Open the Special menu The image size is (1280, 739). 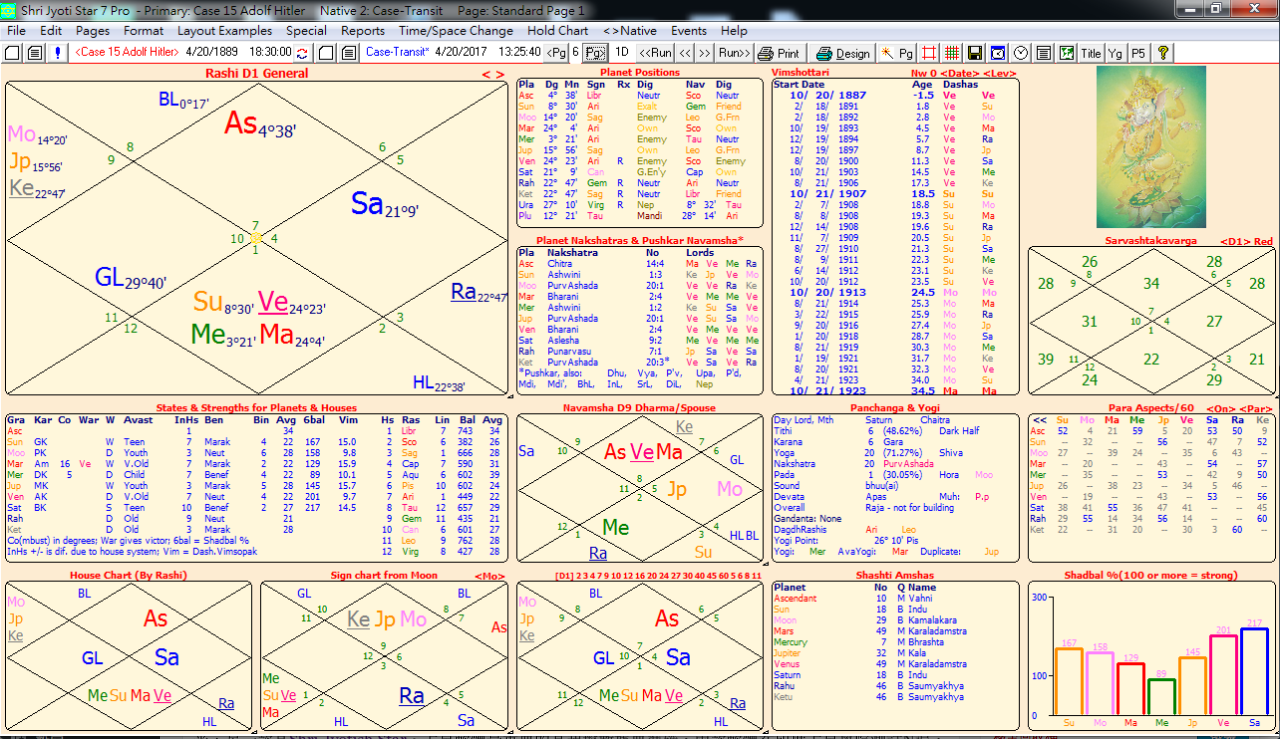(x=306, y=31)
